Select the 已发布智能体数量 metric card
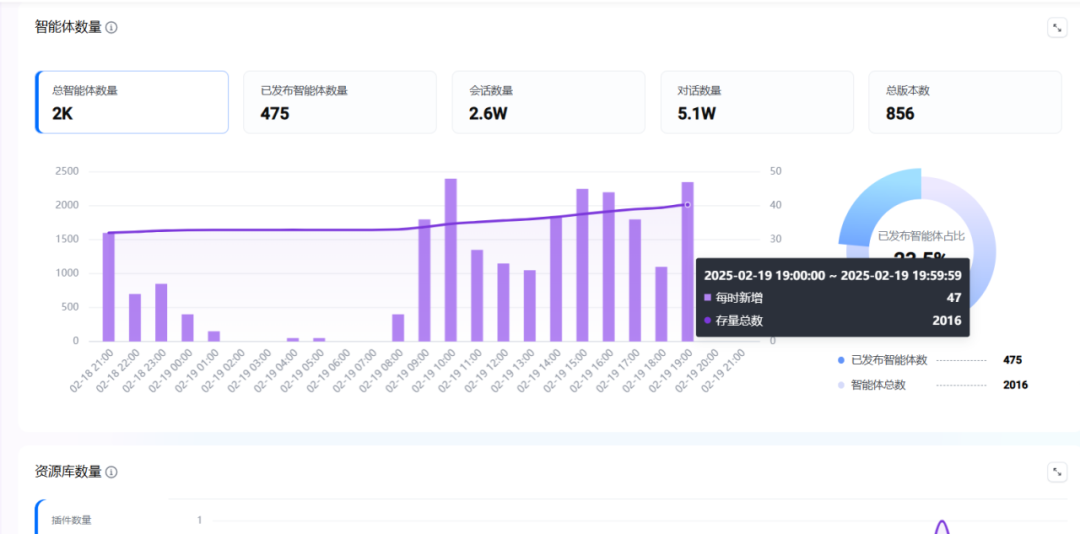This screenshot has height=534, width=1080. tap(340, 102)
